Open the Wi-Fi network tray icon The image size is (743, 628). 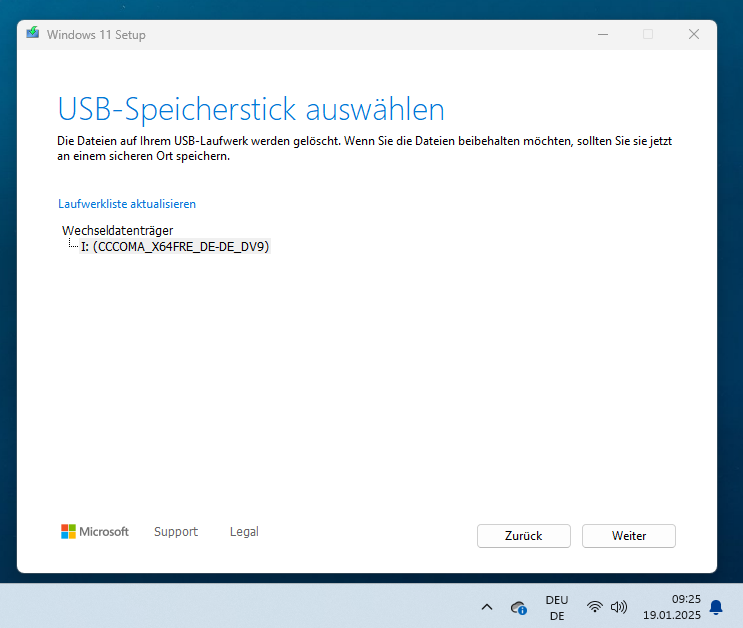coord(594,607)
